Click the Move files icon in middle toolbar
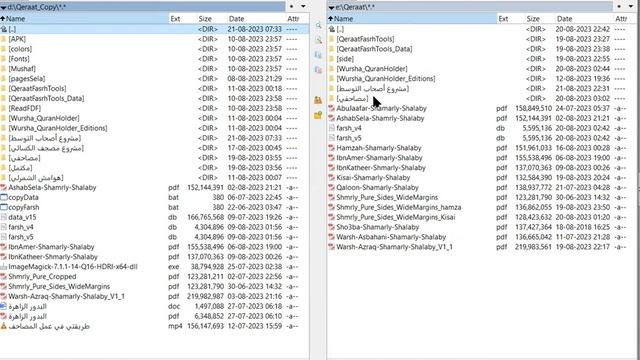Screen dimensions: 640x360 coord(318,70)
